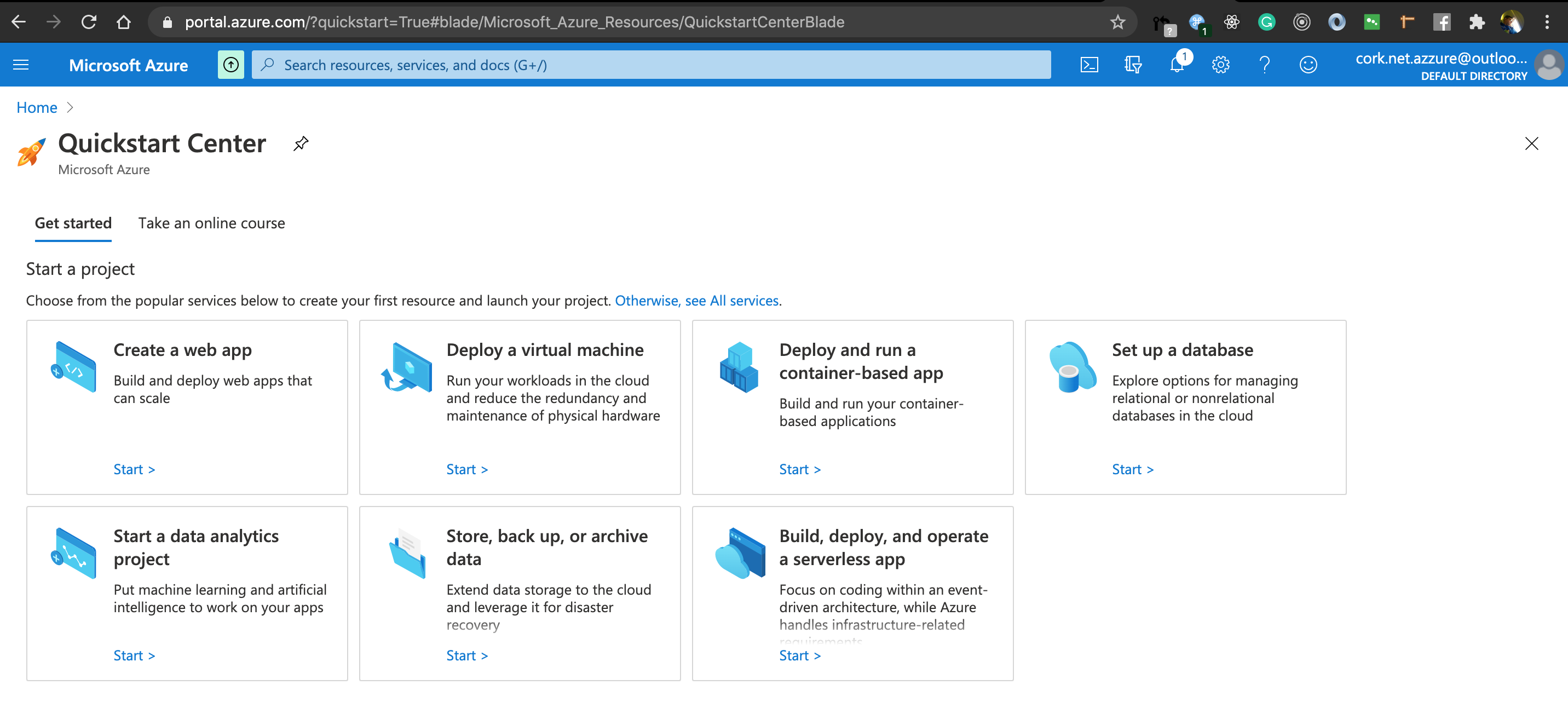Open the browser extensions puzzle icon

(x=1477, y=22)
